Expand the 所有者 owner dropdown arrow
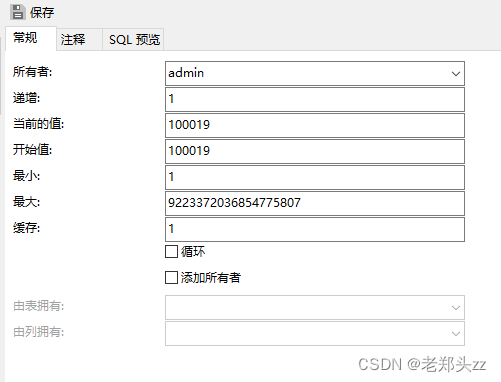501x382 pixels. (456, 73)
